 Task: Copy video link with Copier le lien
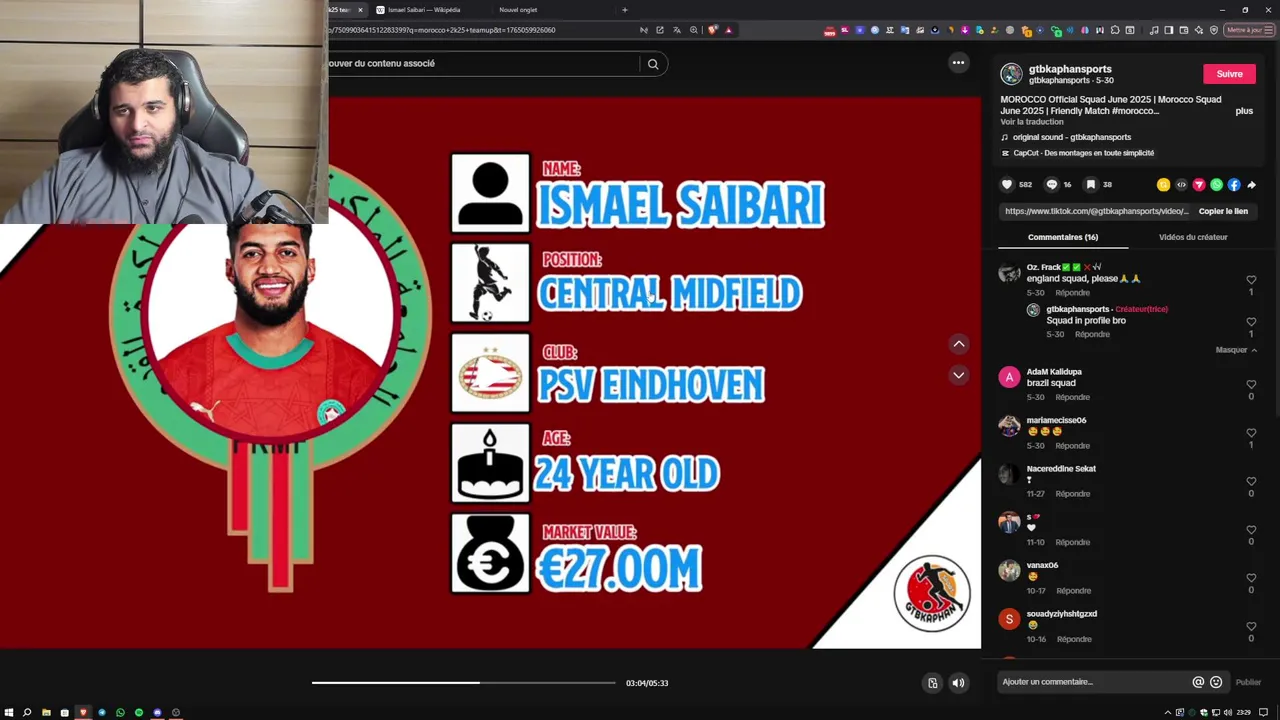click(x=1223, y=211)
